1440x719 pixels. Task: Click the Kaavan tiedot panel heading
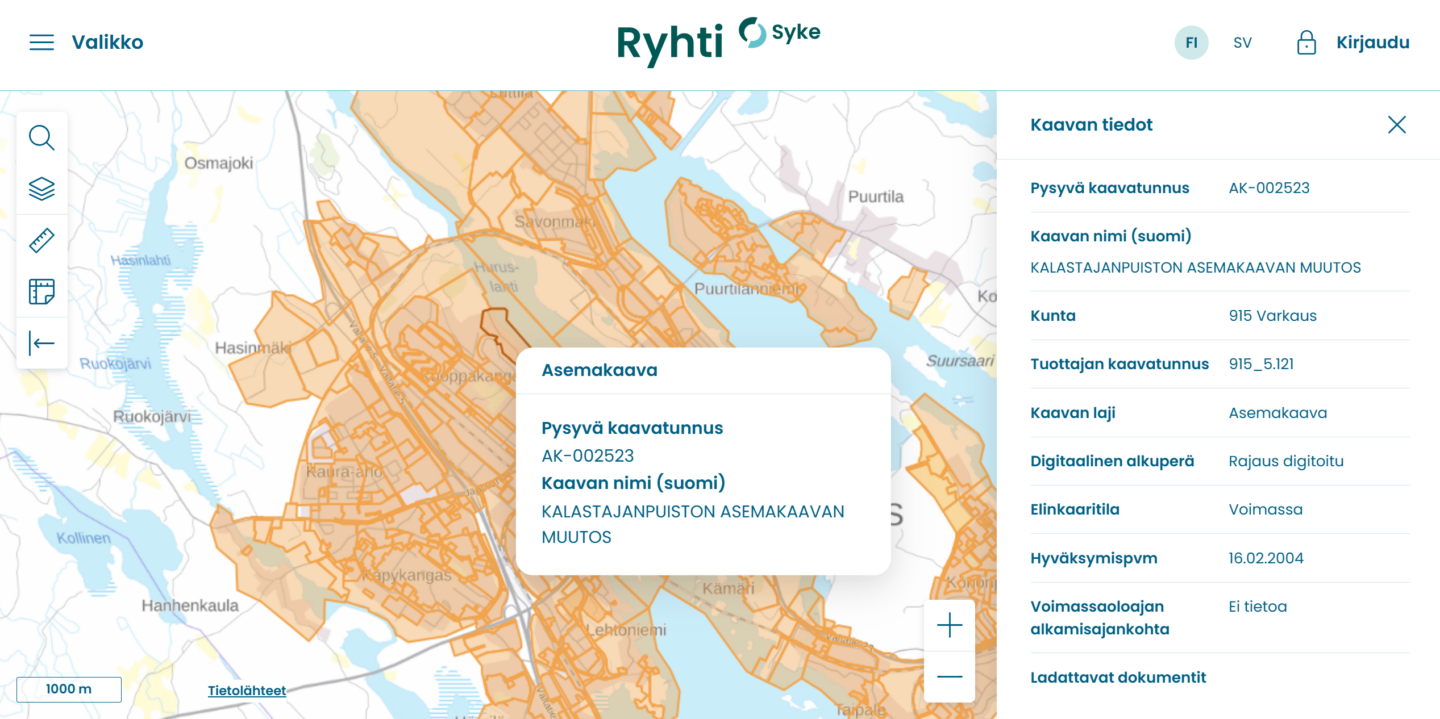[x=1091, y=125]
